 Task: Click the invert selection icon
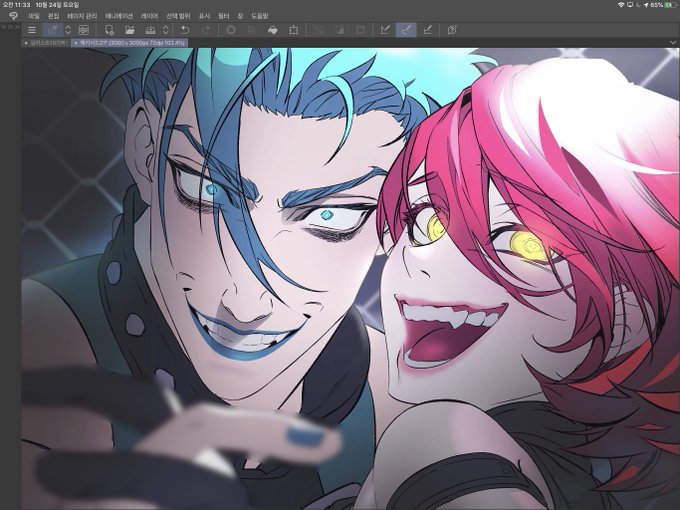tap(339, 30)
